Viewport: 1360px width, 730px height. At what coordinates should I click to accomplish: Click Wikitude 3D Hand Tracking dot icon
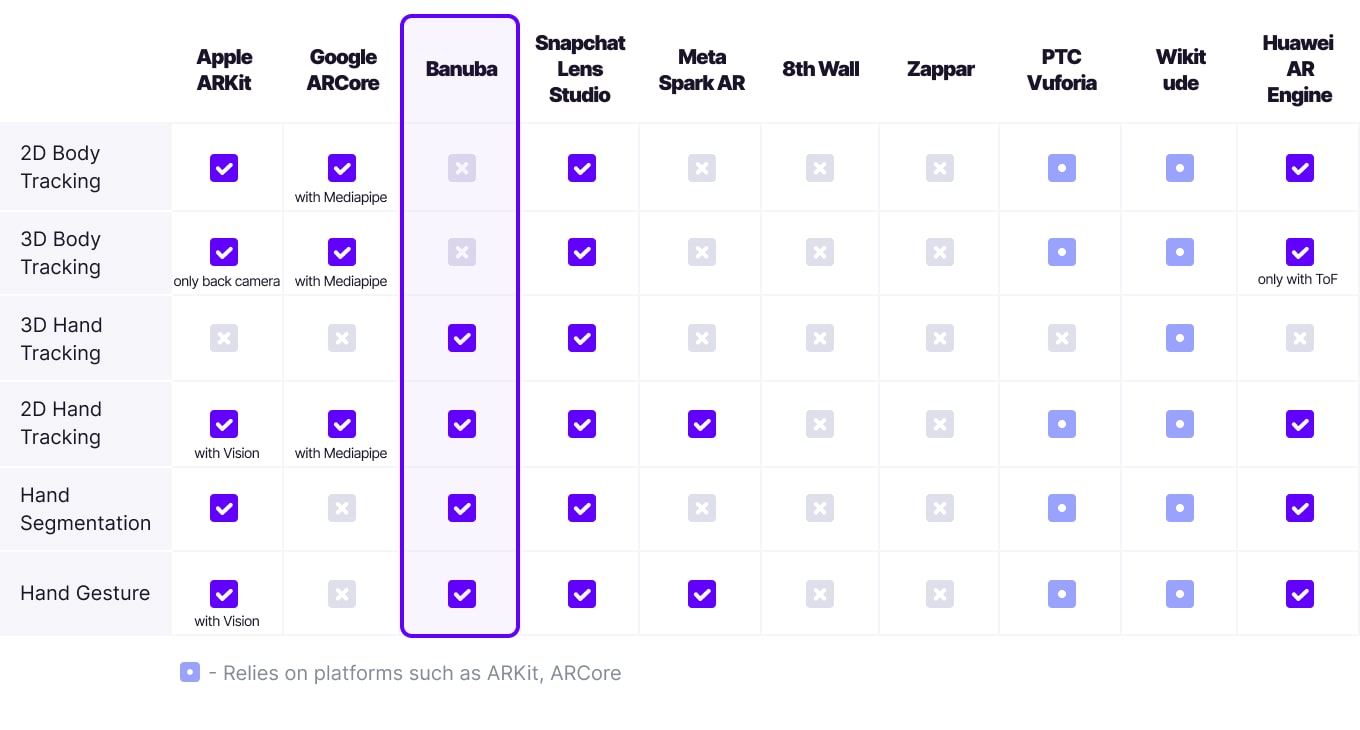point(1180,338)
